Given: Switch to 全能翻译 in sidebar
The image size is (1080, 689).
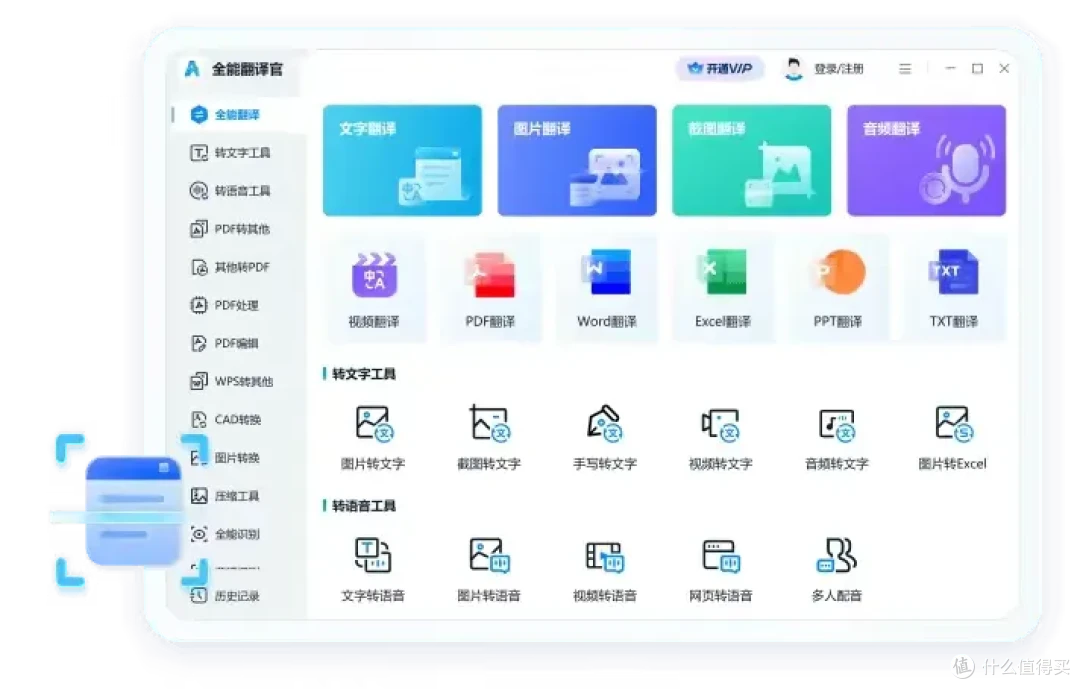Looking at the screenshot, I should click(x=238, y=114).
